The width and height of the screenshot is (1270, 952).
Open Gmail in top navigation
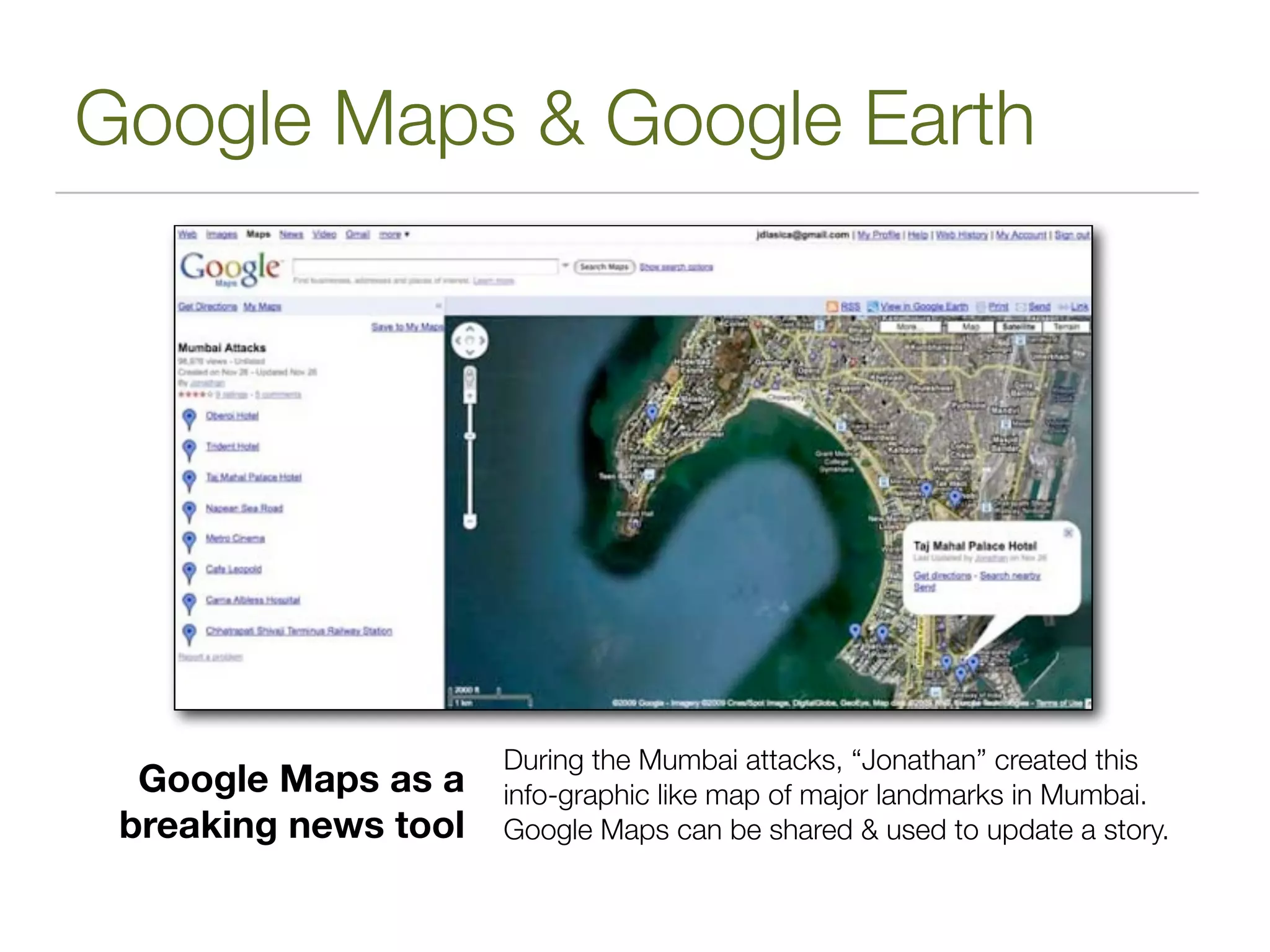coord(358,234)
